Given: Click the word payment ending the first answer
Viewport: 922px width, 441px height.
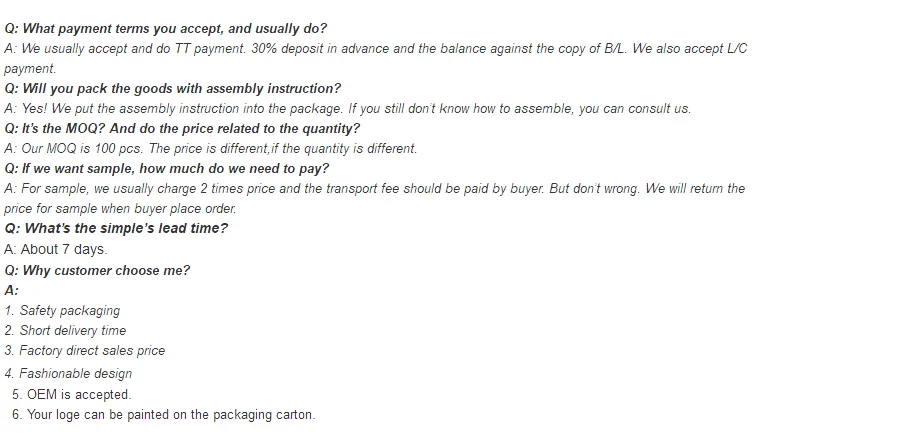Looking at the screenshot, I should click(x=30, y=69).
